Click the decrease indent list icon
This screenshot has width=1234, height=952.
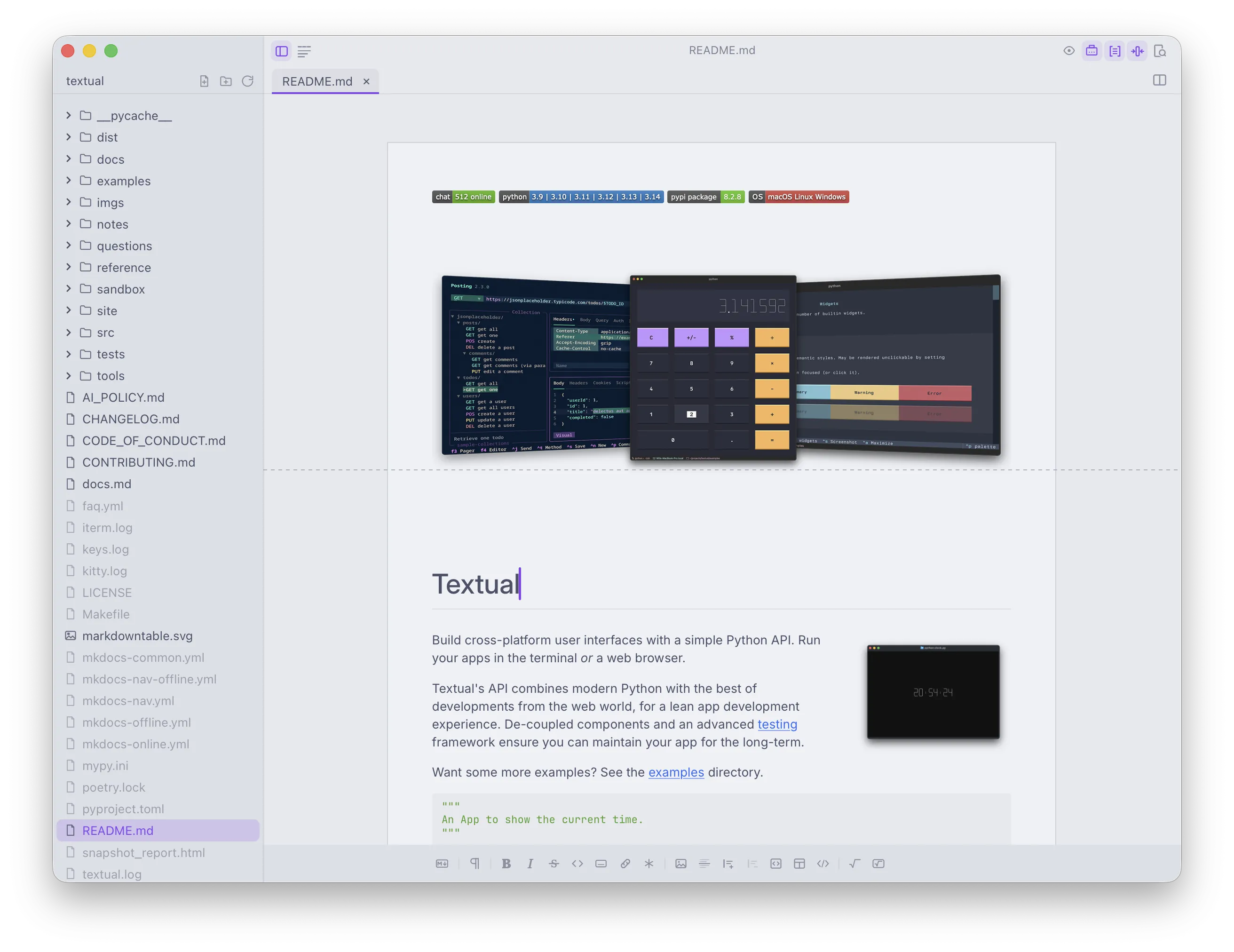(752, 863)
